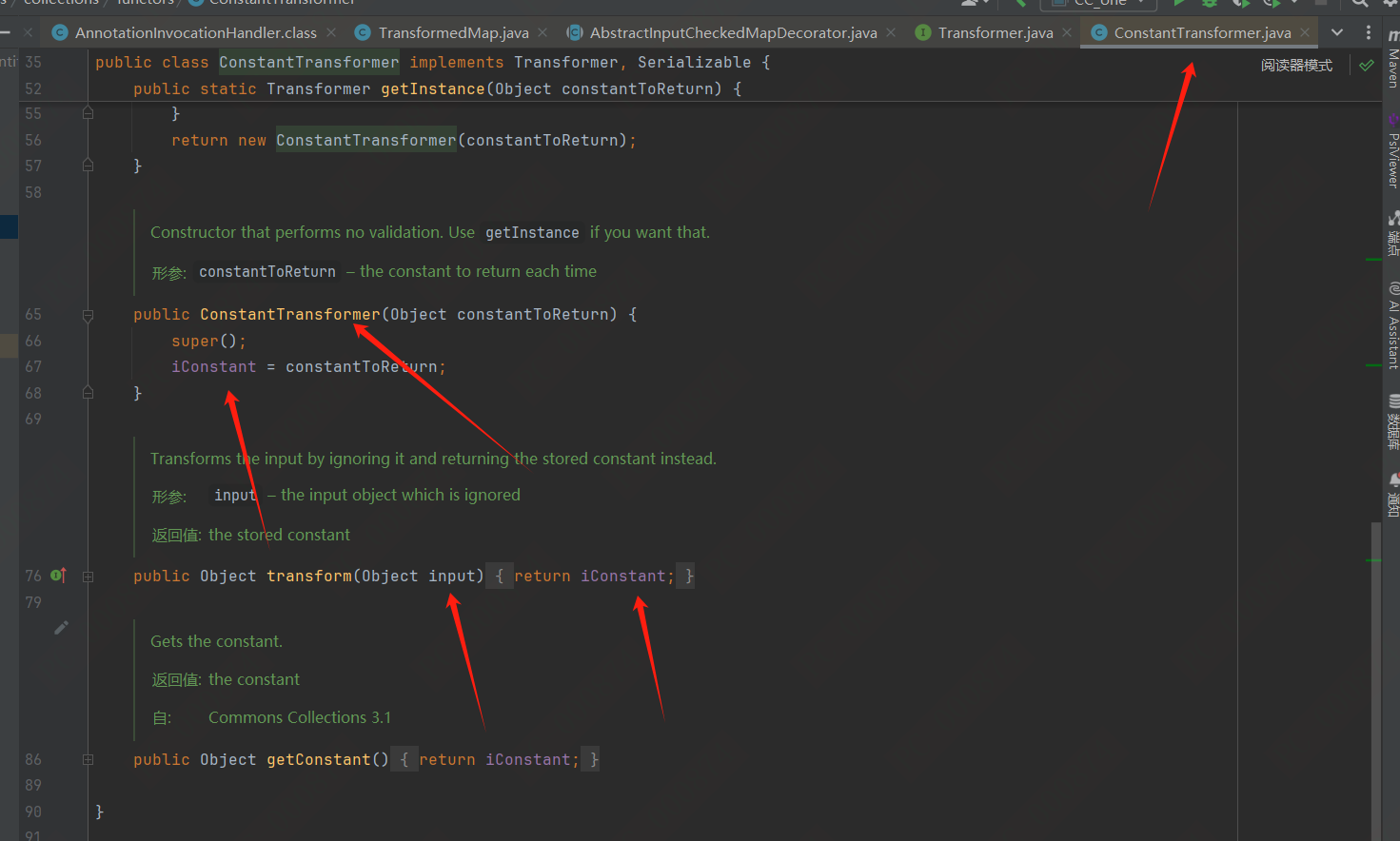Image resolution: width=1400 pixels, height=841 pixels.
Task: Click 'Serializable' in the class declaration
Action: [694, 63]
